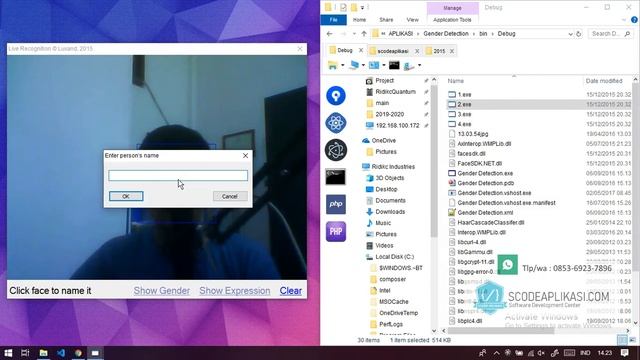Click the blue atom sidebar icon
640x360 pixels.
click(x=336, y=123)
